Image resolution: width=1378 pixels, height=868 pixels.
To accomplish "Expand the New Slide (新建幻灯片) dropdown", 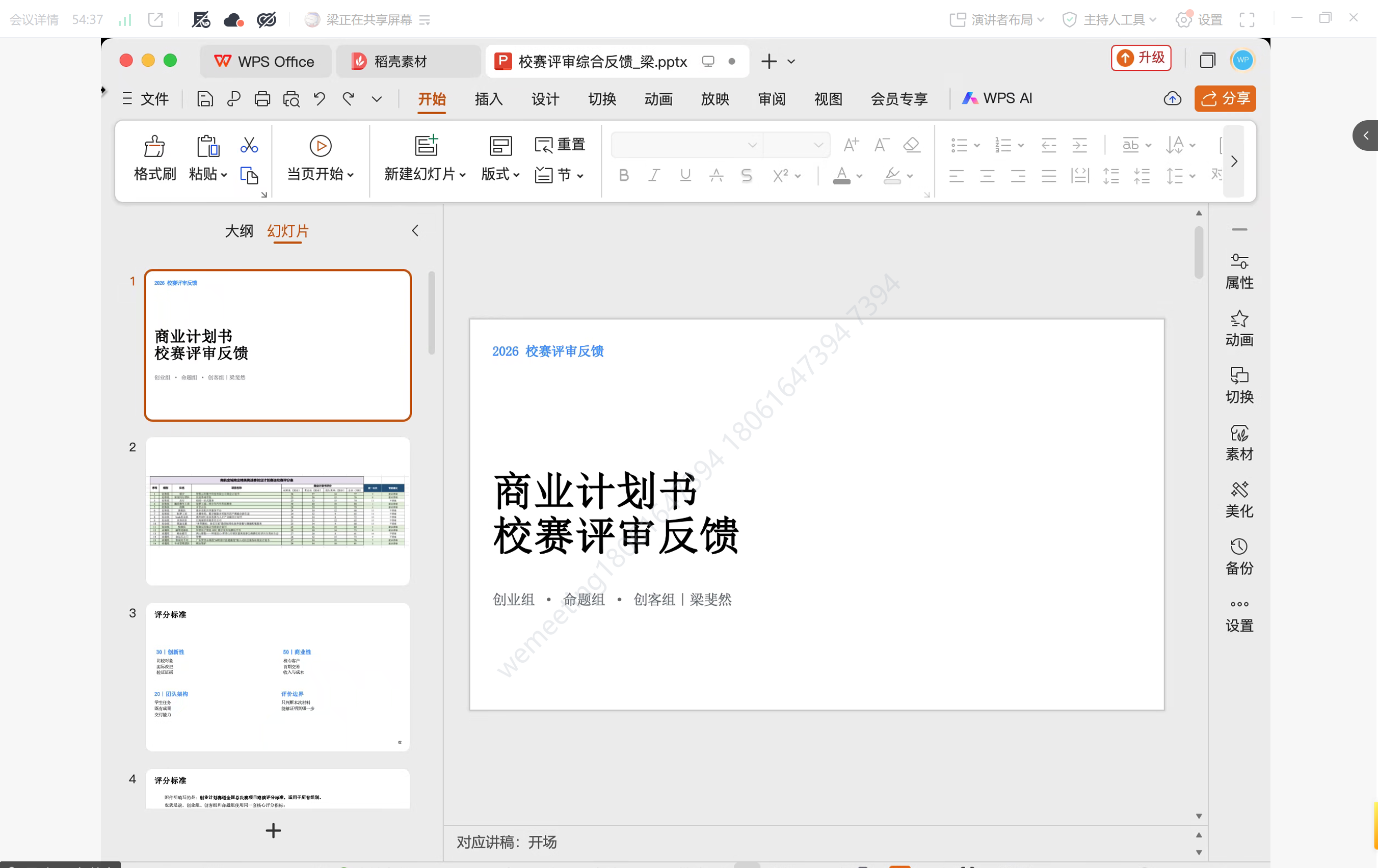I will tap(462, 175).
